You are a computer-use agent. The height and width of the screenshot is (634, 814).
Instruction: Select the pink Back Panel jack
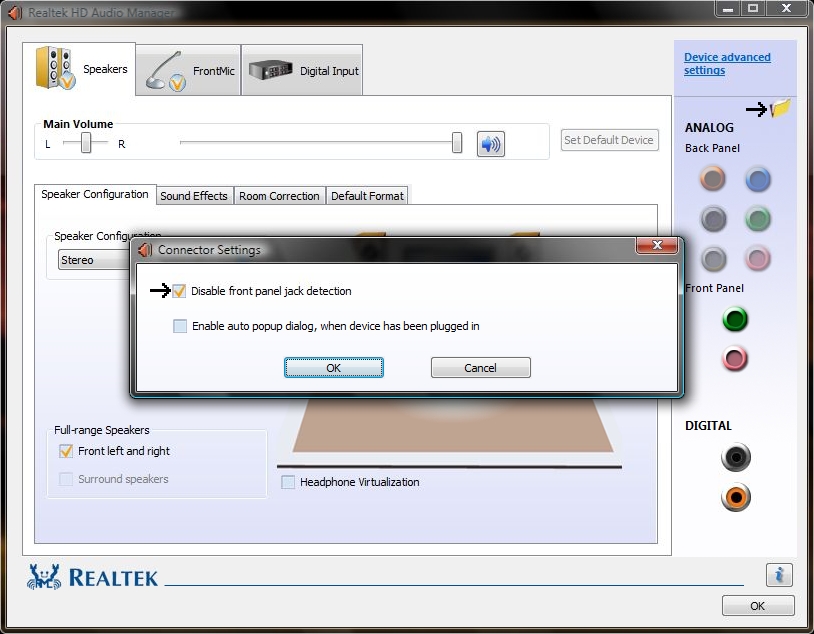pos(757,258)
